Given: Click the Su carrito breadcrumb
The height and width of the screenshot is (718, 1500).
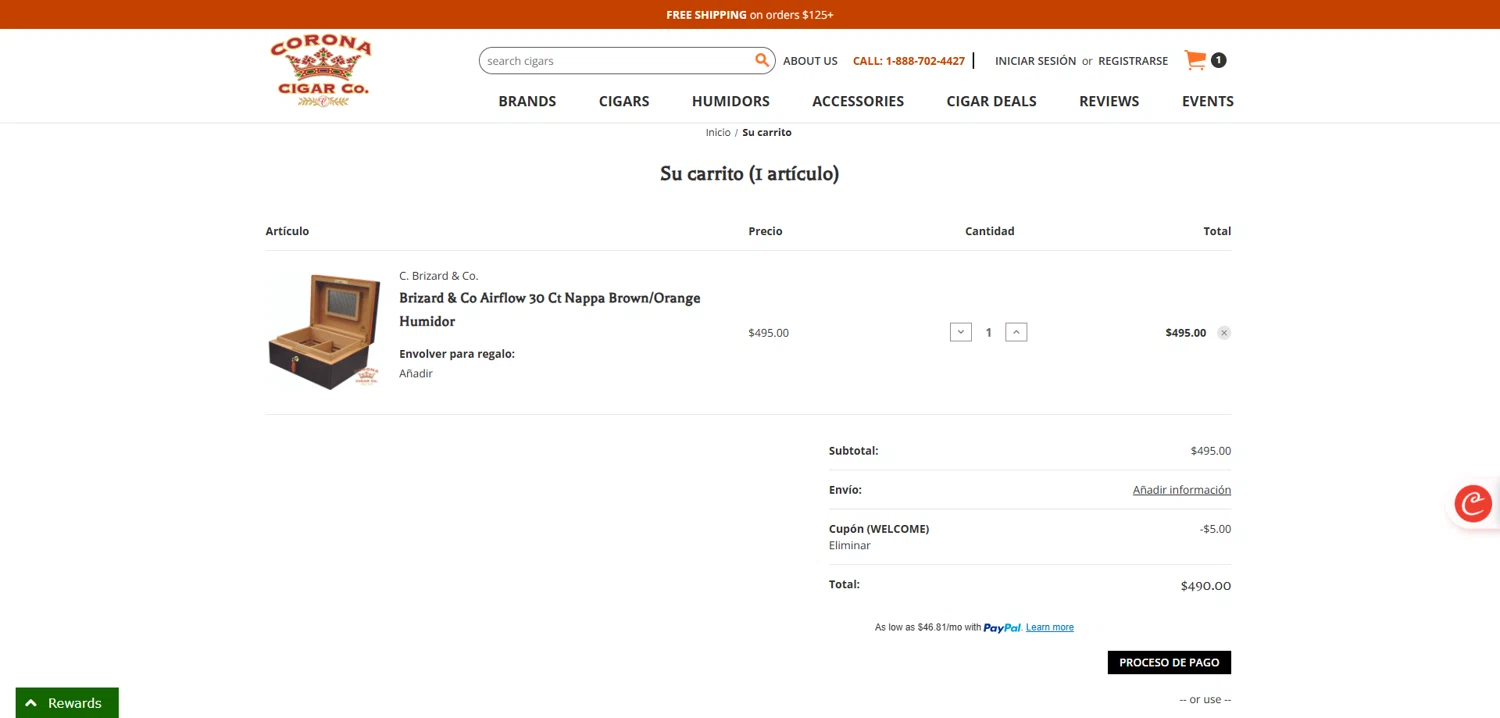Looking at the screenshot, I should coord(767,132).
